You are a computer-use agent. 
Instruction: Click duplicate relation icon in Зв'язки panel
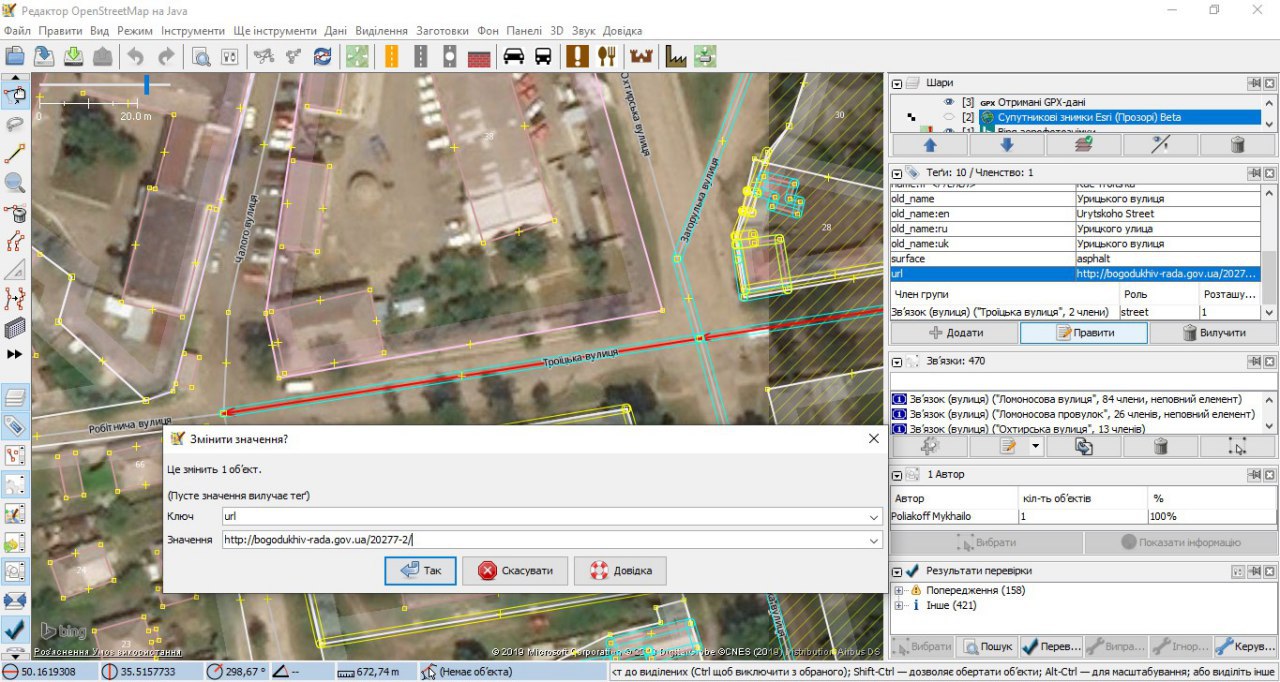click(1084, 446)
